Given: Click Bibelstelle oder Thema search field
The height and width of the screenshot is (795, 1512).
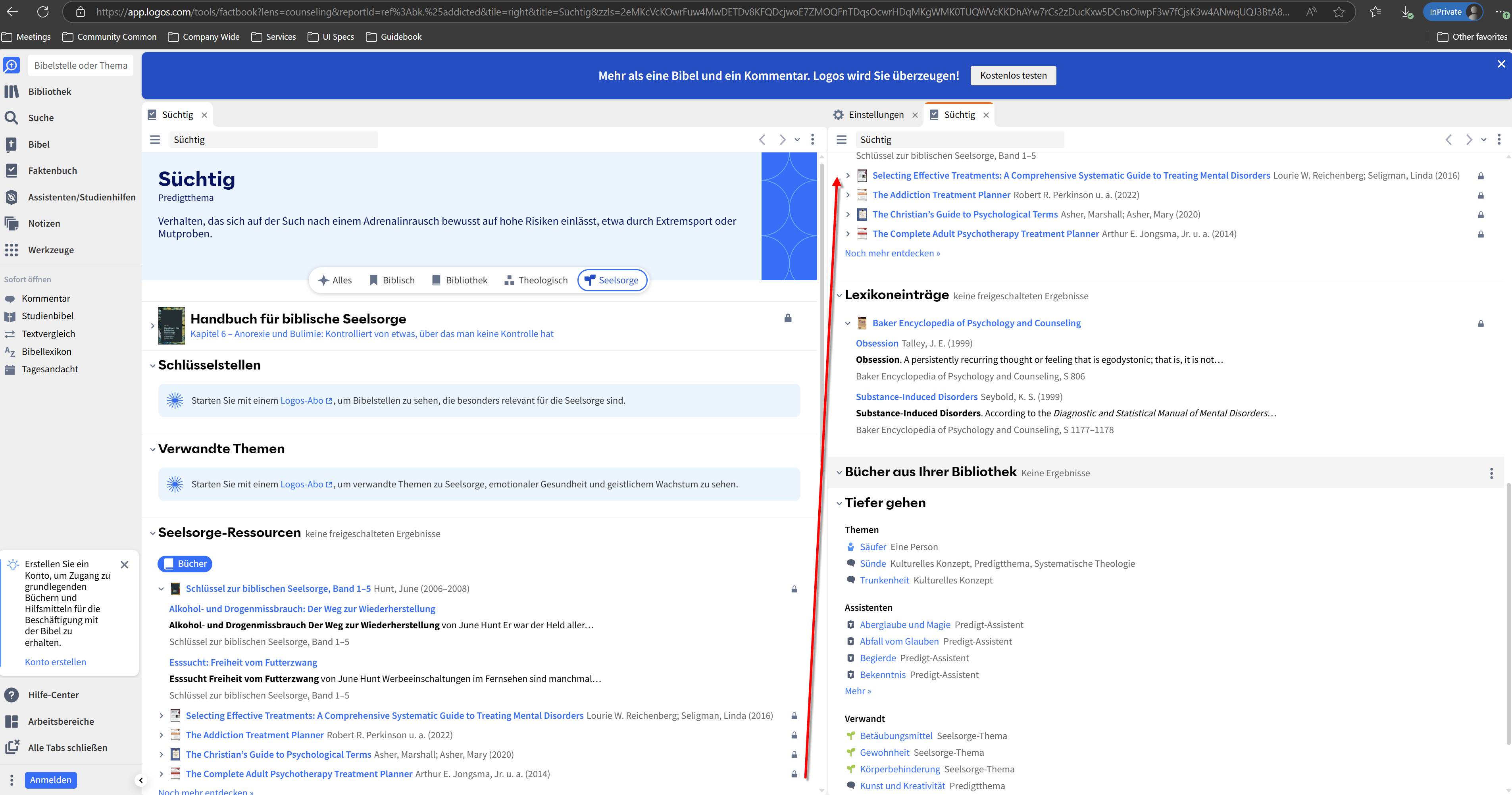Looking at the screenshot, I should 81,65.
